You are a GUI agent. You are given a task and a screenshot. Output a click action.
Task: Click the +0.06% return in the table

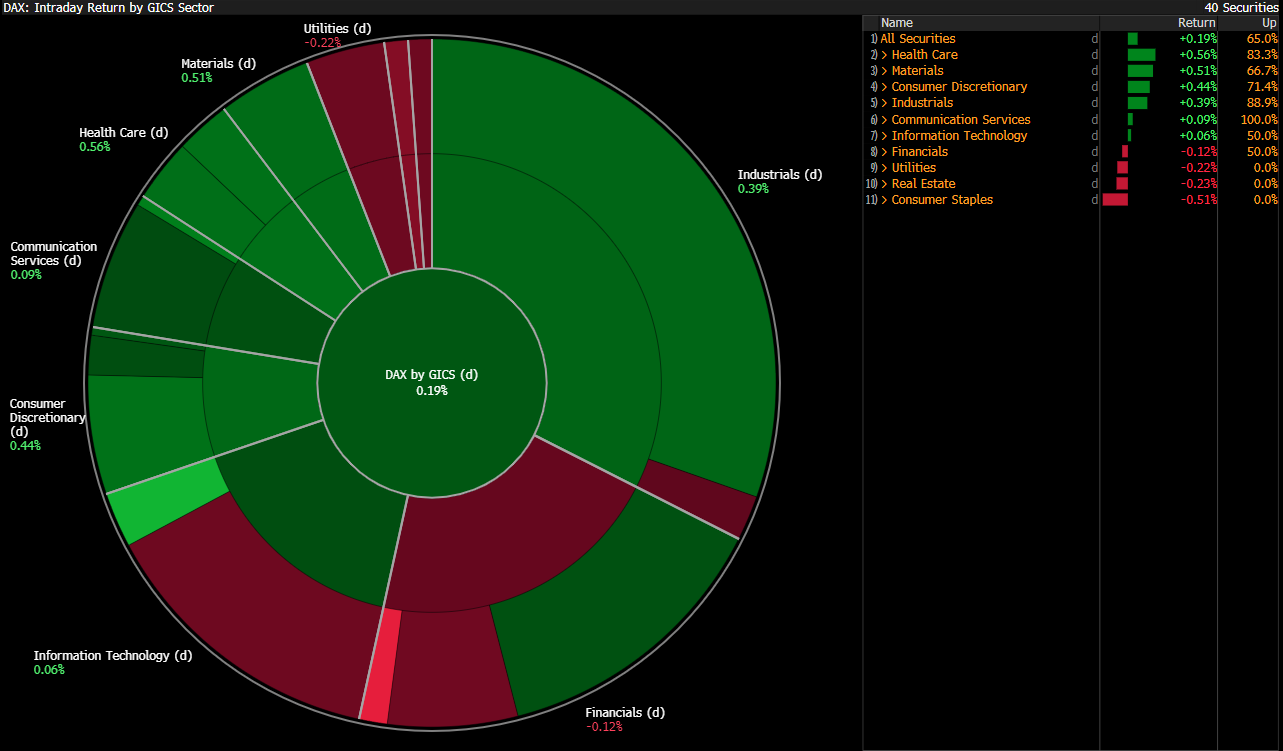(x=1198, y=136)
